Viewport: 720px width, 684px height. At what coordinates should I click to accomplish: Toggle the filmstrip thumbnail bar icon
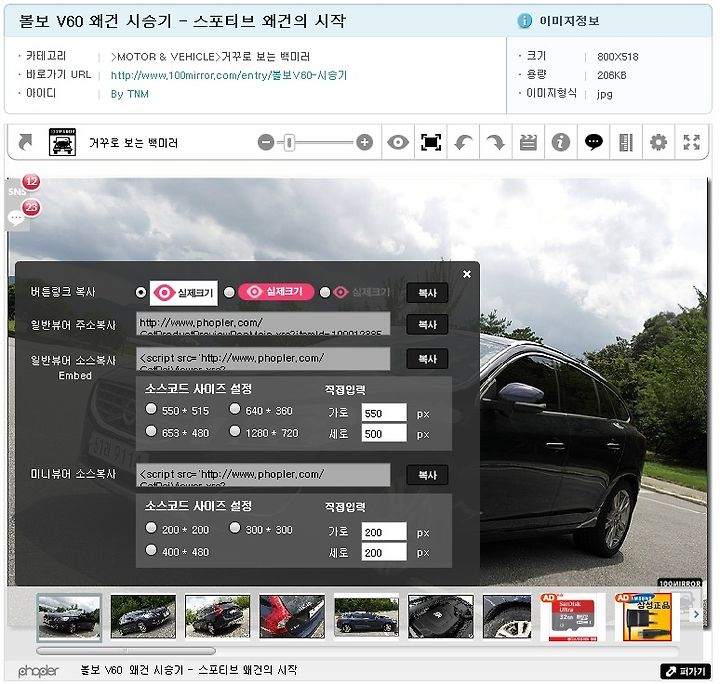(626, 142)
